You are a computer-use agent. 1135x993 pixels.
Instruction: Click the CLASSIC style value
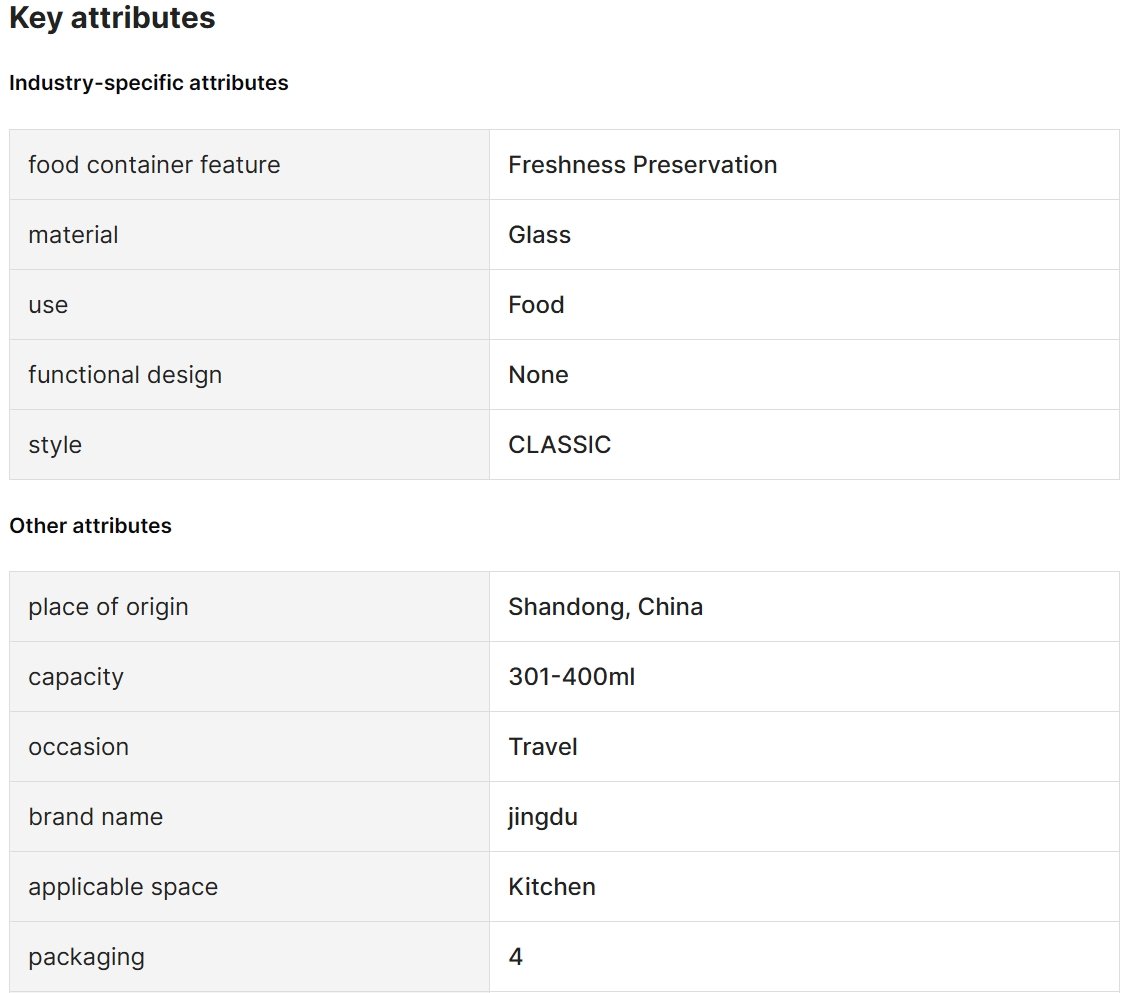(x=560, y=444)
